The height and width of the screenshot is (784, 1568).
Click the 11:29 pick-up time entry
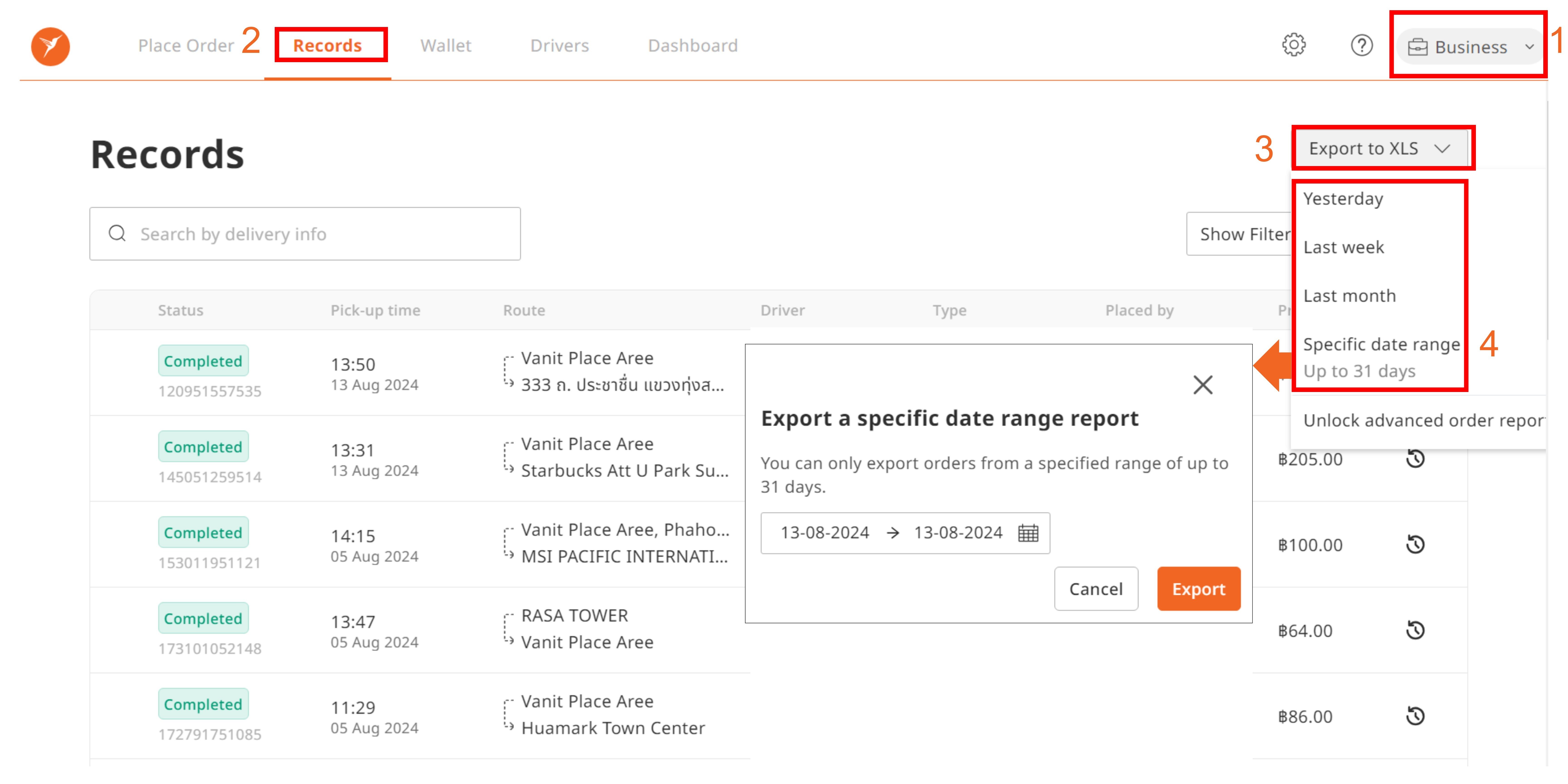point(353,708)
